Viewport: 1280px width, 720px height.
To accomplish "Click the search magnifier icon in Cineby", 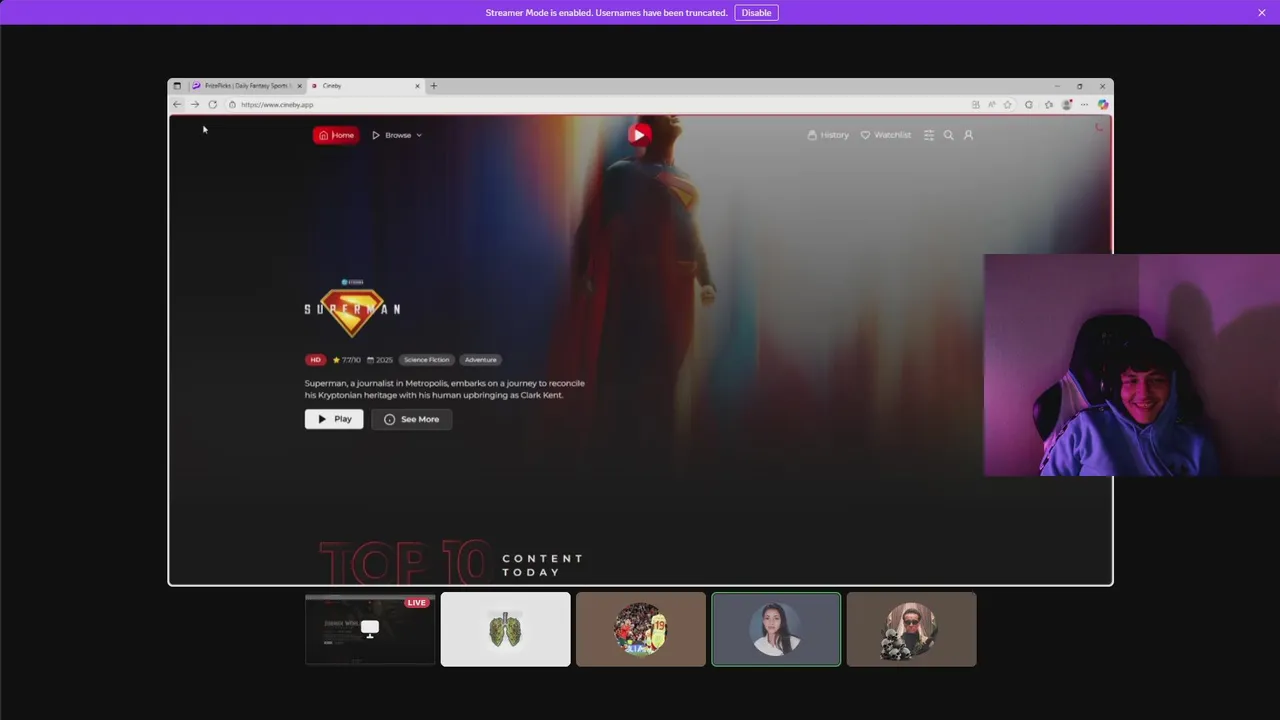I will coord(948,135).
